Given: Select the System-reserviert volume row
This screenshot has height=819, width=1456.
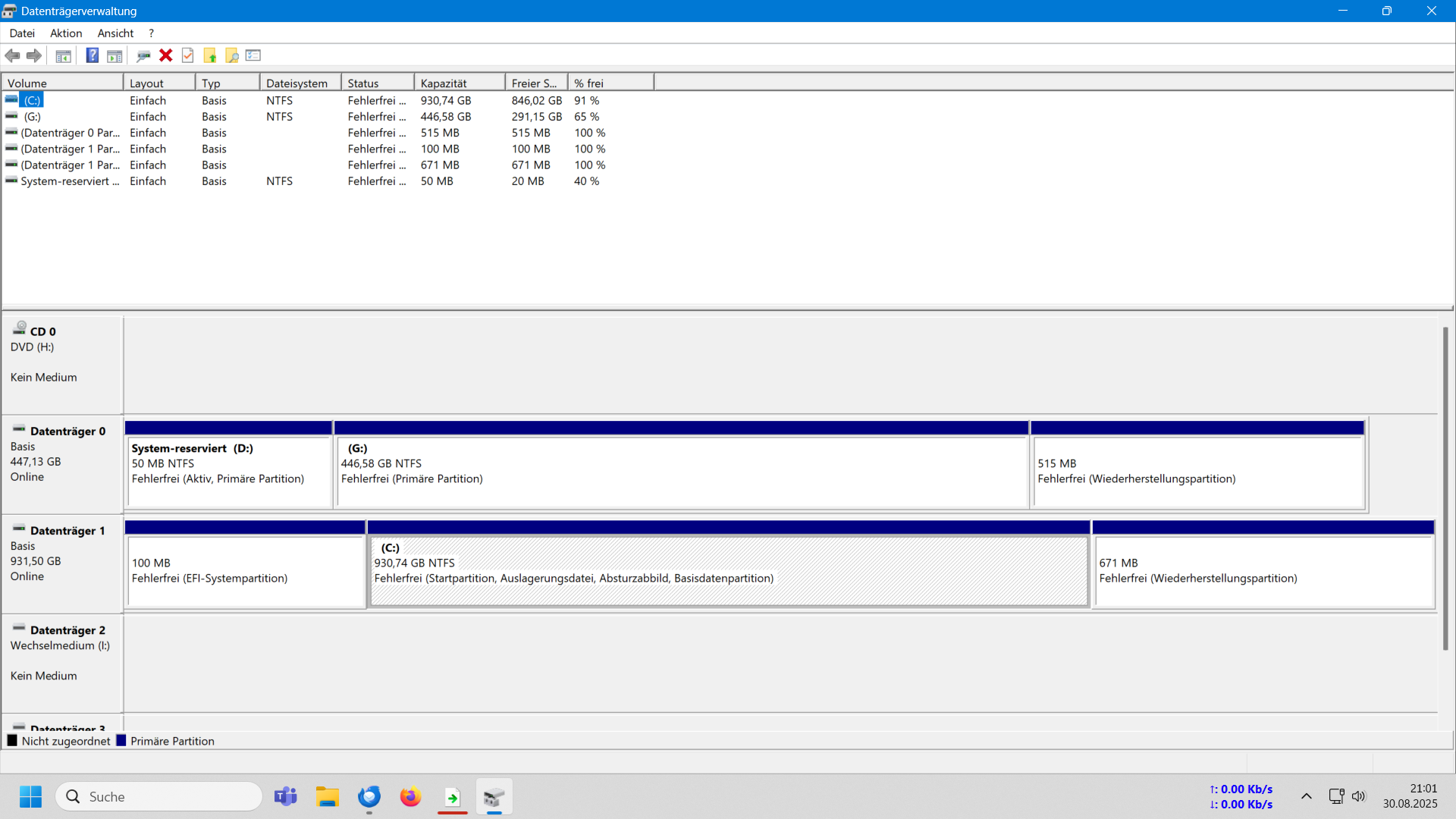Looking at the screenshot, I should (x=326, y=180).
